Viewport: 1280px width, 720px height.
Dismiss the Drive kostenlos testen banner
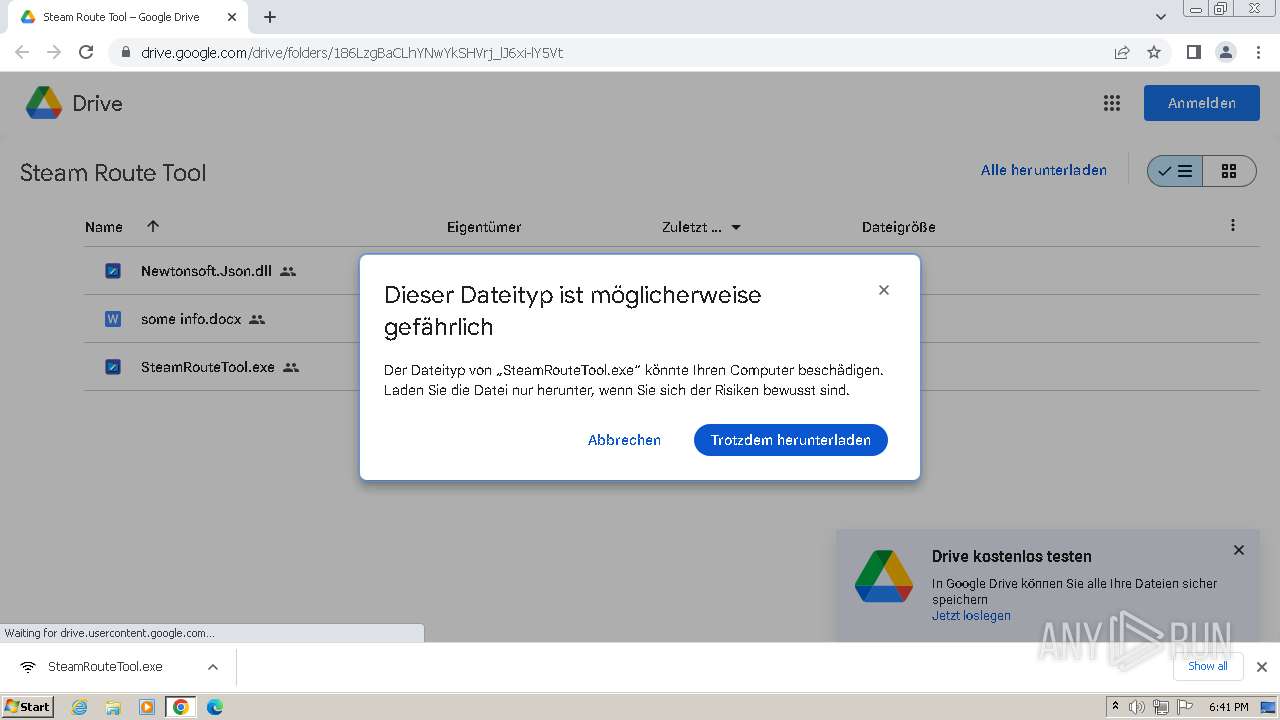1239,550
